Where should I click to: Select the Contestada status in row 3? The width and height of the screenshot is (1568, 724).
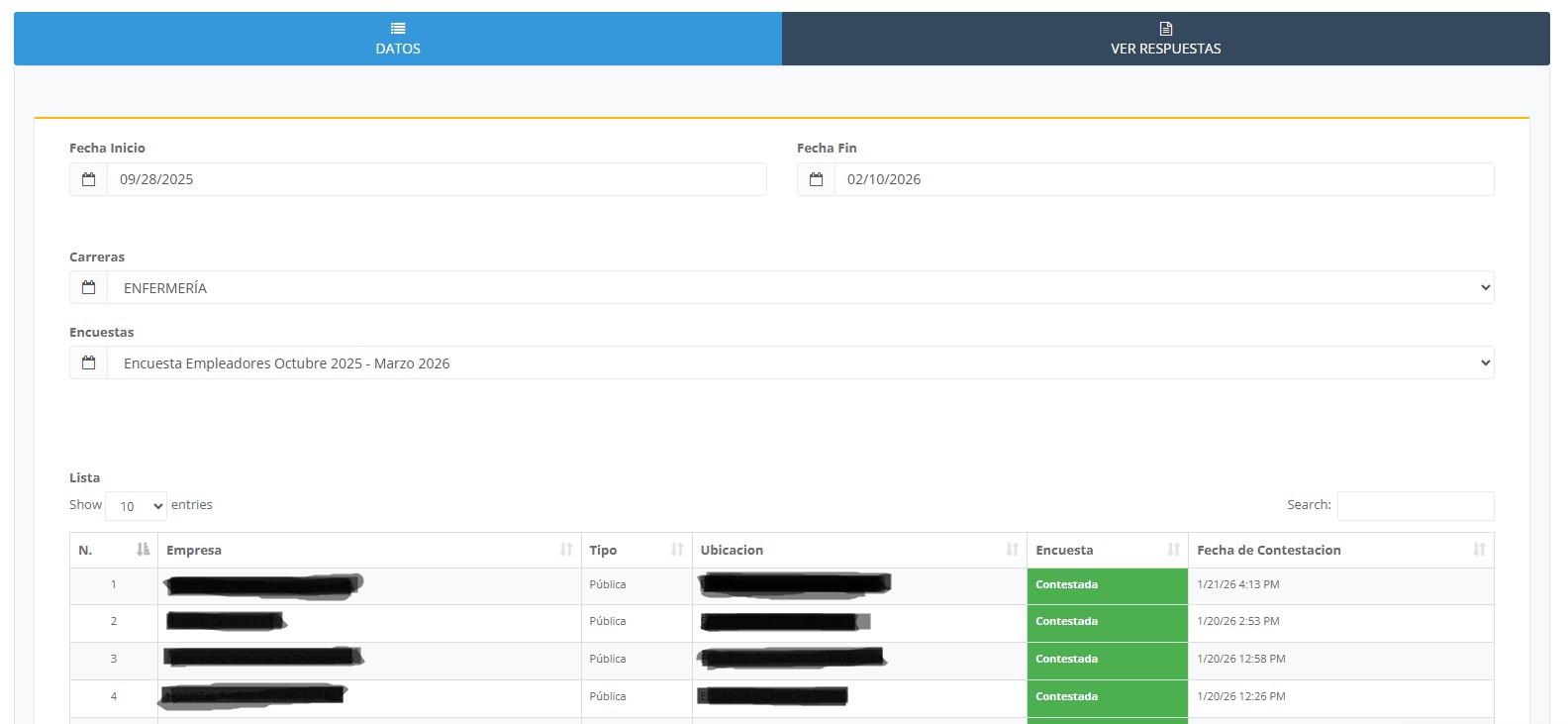(1108, 660)
